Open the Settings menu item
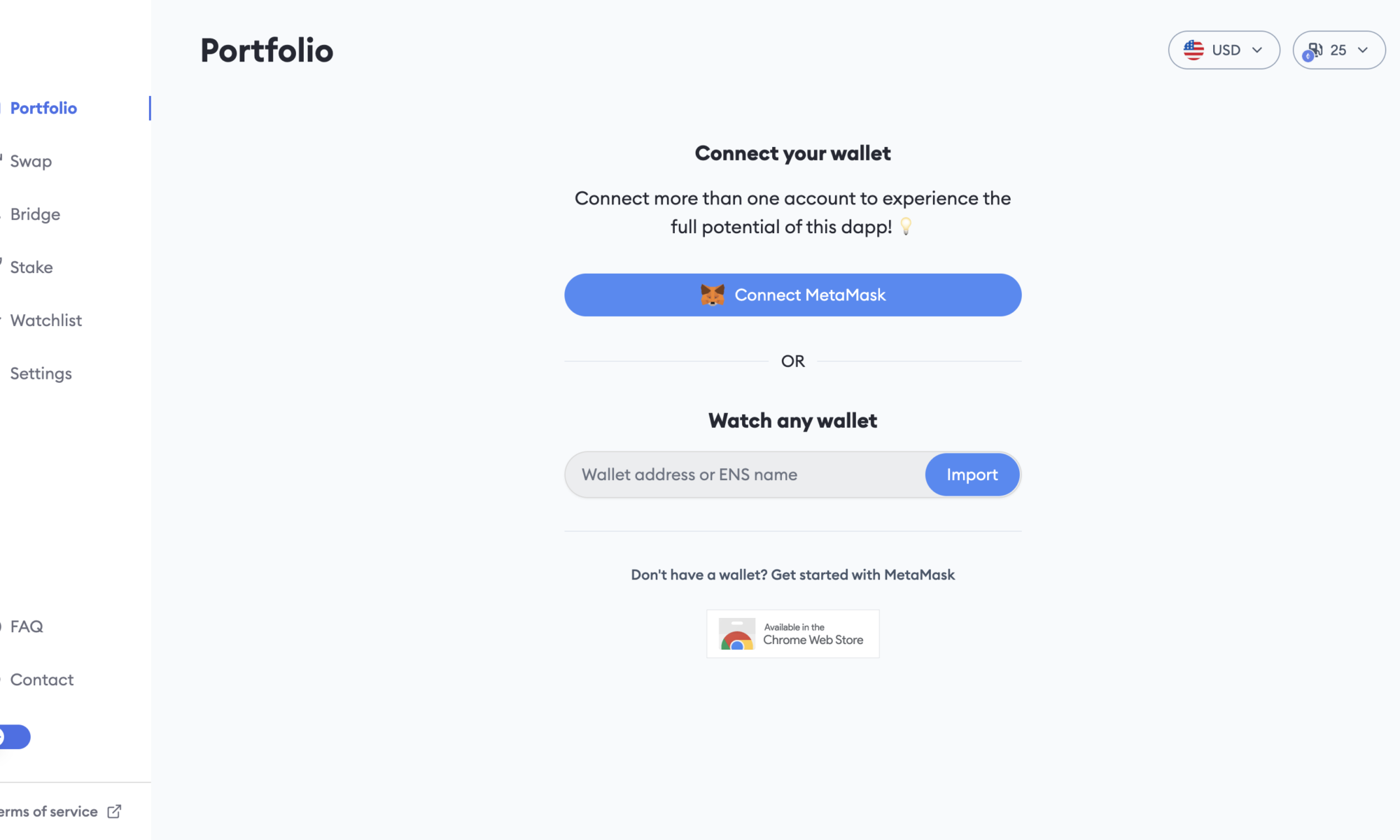The height and width of the screenshot is (840, 1400). pos(41,373)
